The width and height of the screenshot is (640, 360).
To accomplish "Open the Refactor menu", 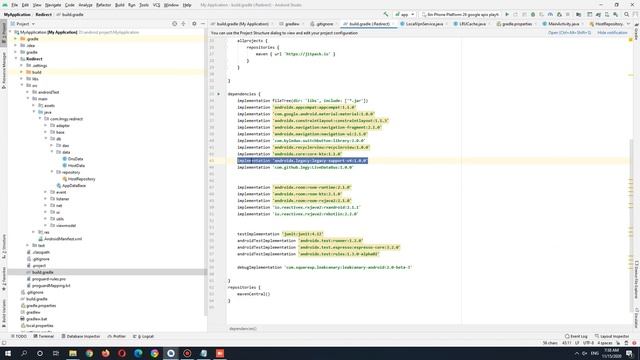I will [x=103, y=5].
